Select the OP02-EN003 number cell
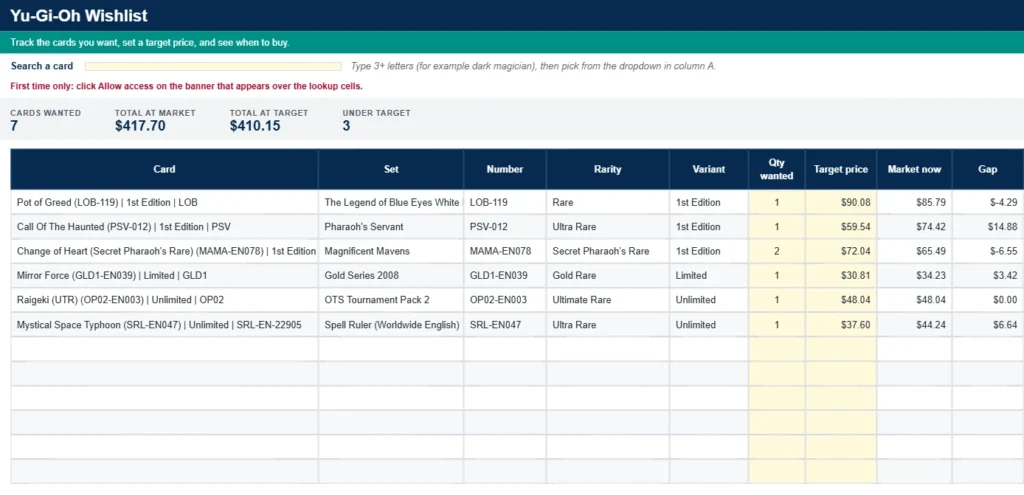The image size is (1024, 495). [x=505, y=300]
